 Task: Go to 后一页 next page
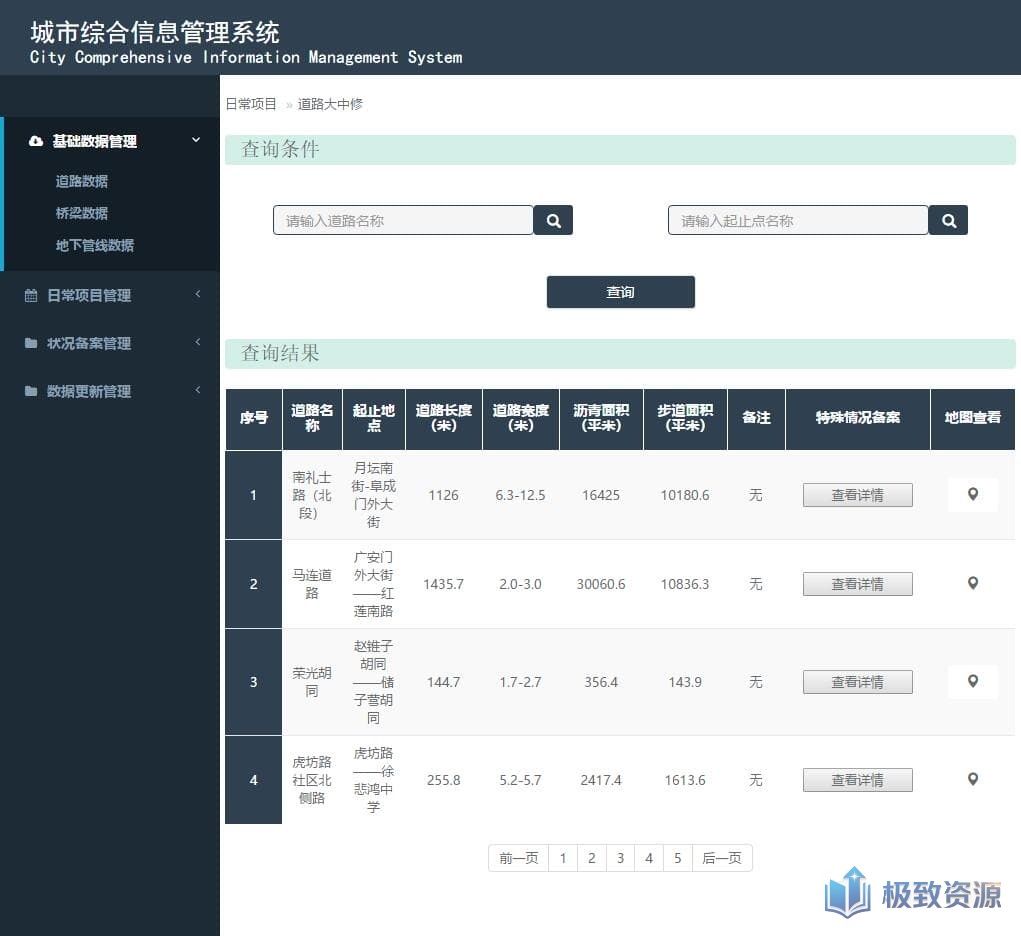click(x=722, y=858)
